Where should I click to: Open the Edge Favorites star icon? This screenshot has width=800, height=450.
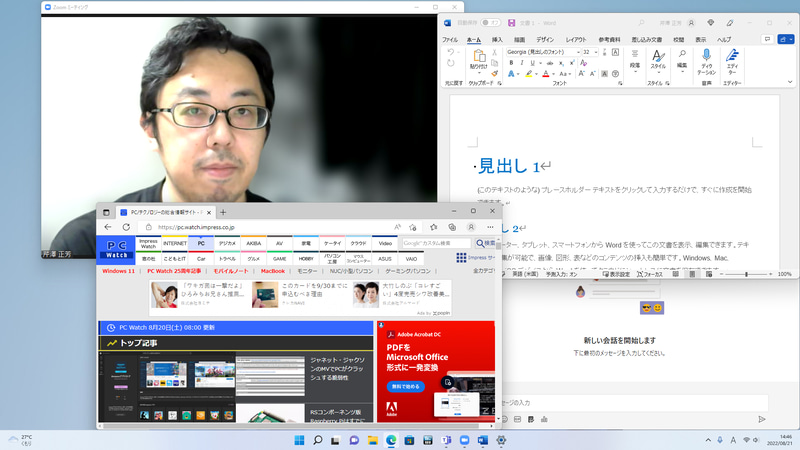pos(433,227)
